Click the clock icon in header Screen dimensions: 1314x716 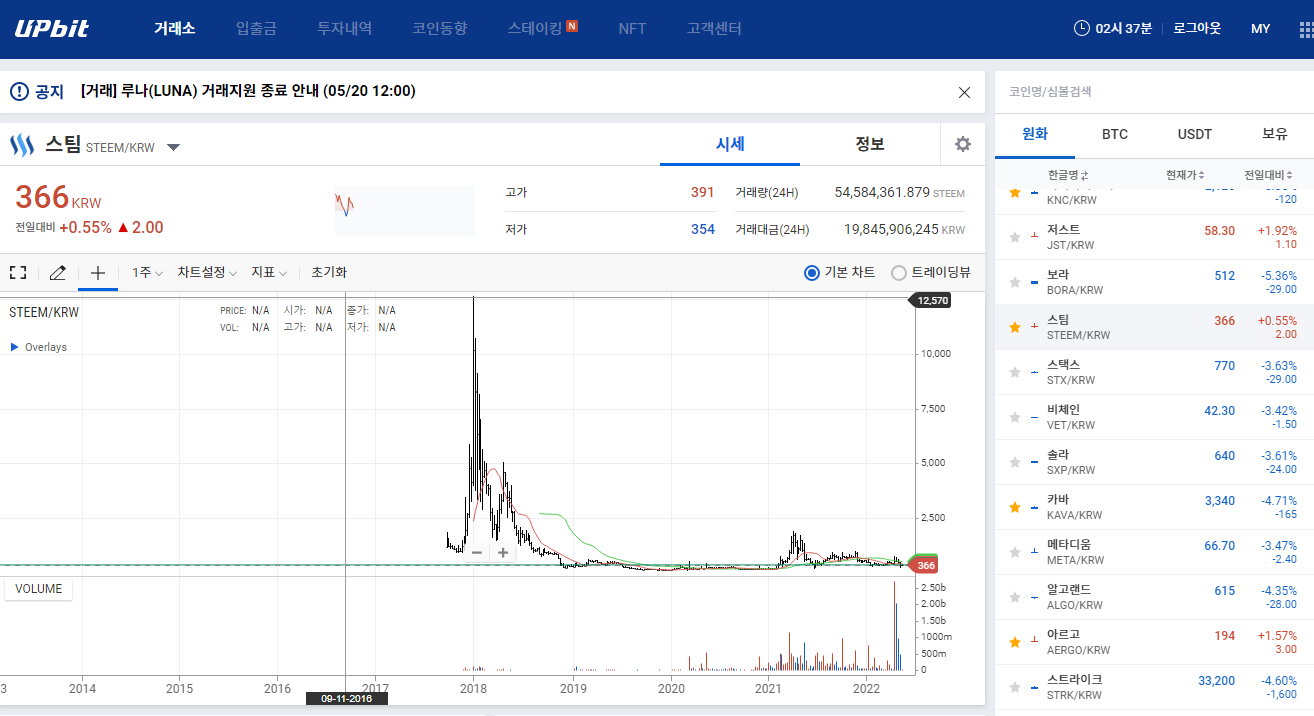1082,28
